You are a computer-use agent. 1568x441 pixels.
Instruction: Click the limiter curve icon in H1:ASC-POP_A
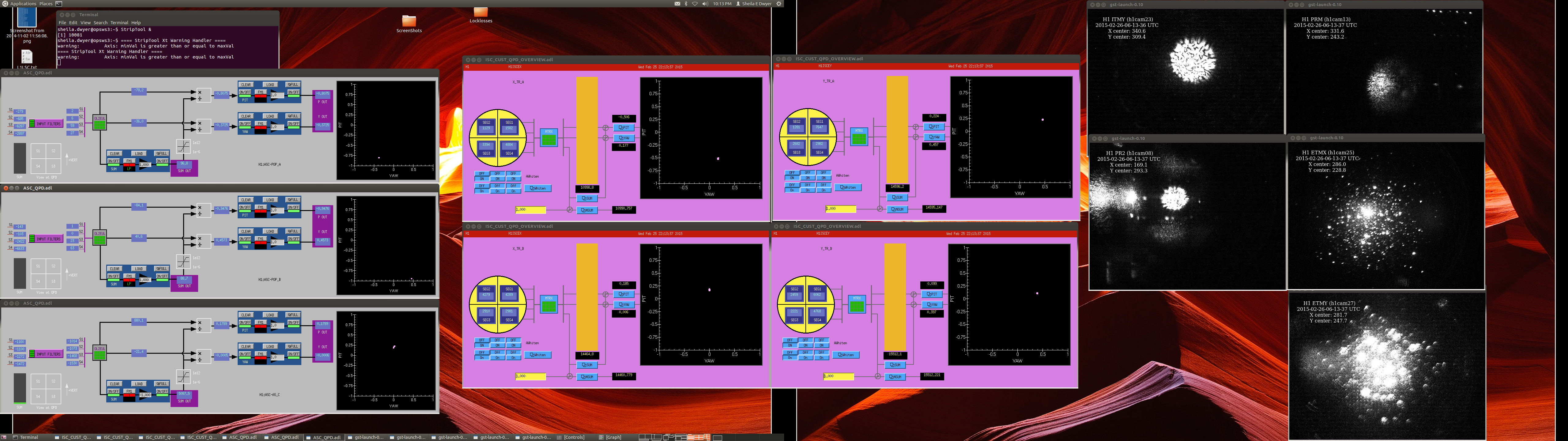pos(183,146)
